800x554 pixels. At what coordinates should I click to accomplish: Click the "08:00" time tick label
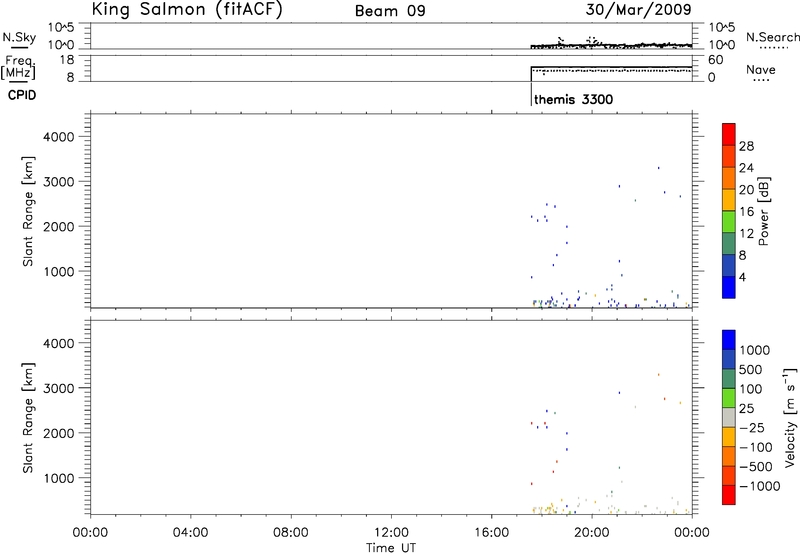point(290,533)
